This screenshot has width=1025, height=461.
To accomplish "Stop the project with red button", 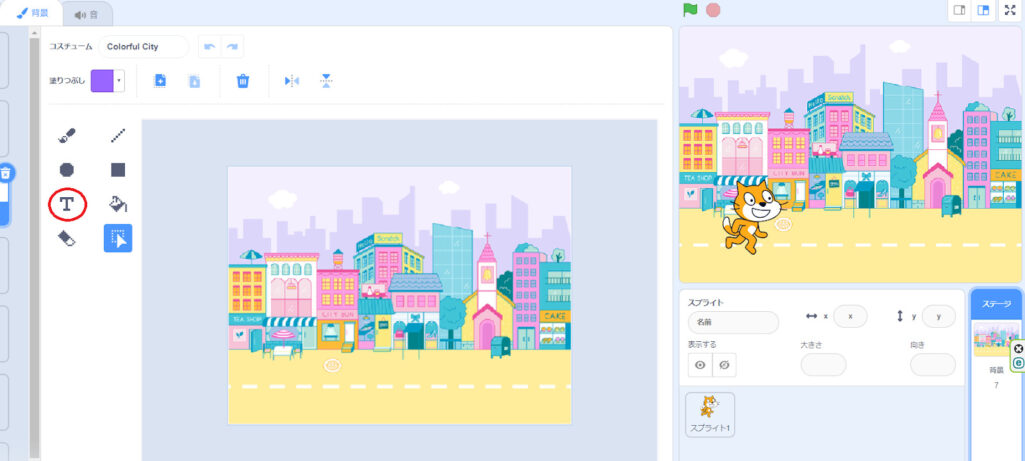I will [x=713, y=10].
